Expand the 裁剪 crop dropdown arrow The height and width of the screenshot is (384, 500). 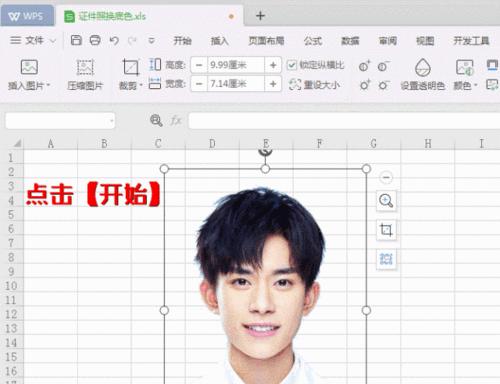coord(141,85)
